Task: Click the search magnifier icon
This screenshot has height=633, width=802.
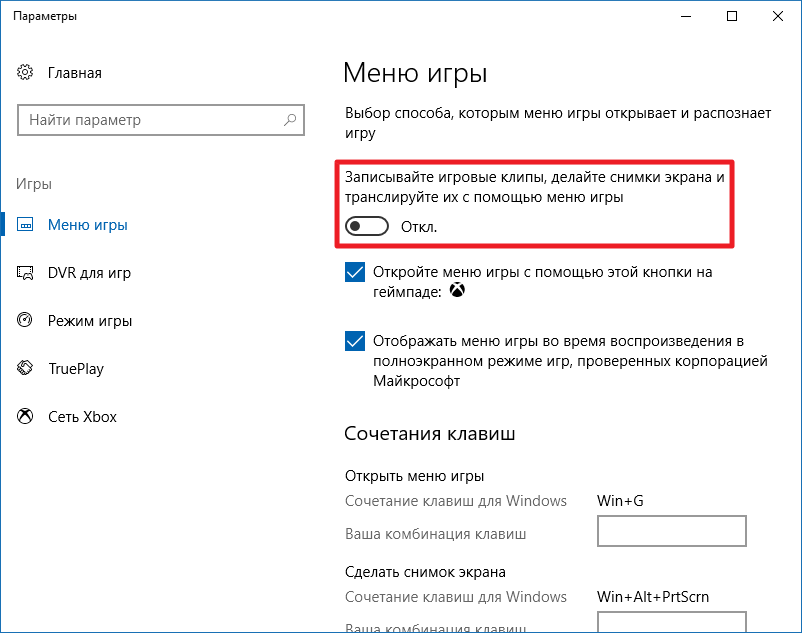Action: pyautogui.click(x=290, y=120)
